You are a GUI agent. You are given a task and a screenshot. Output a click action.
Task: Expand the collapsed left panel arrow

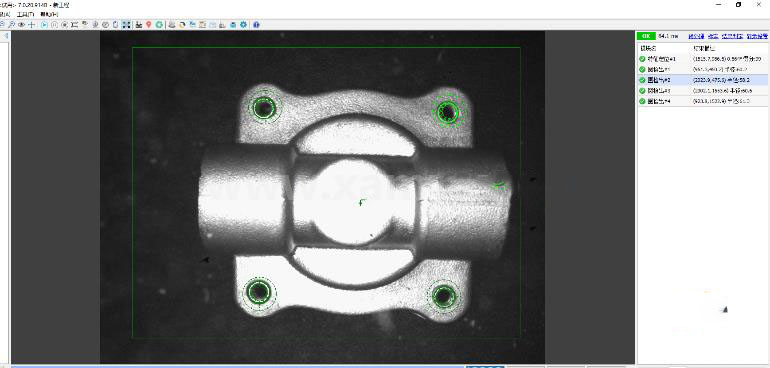(x=6, y=36)
